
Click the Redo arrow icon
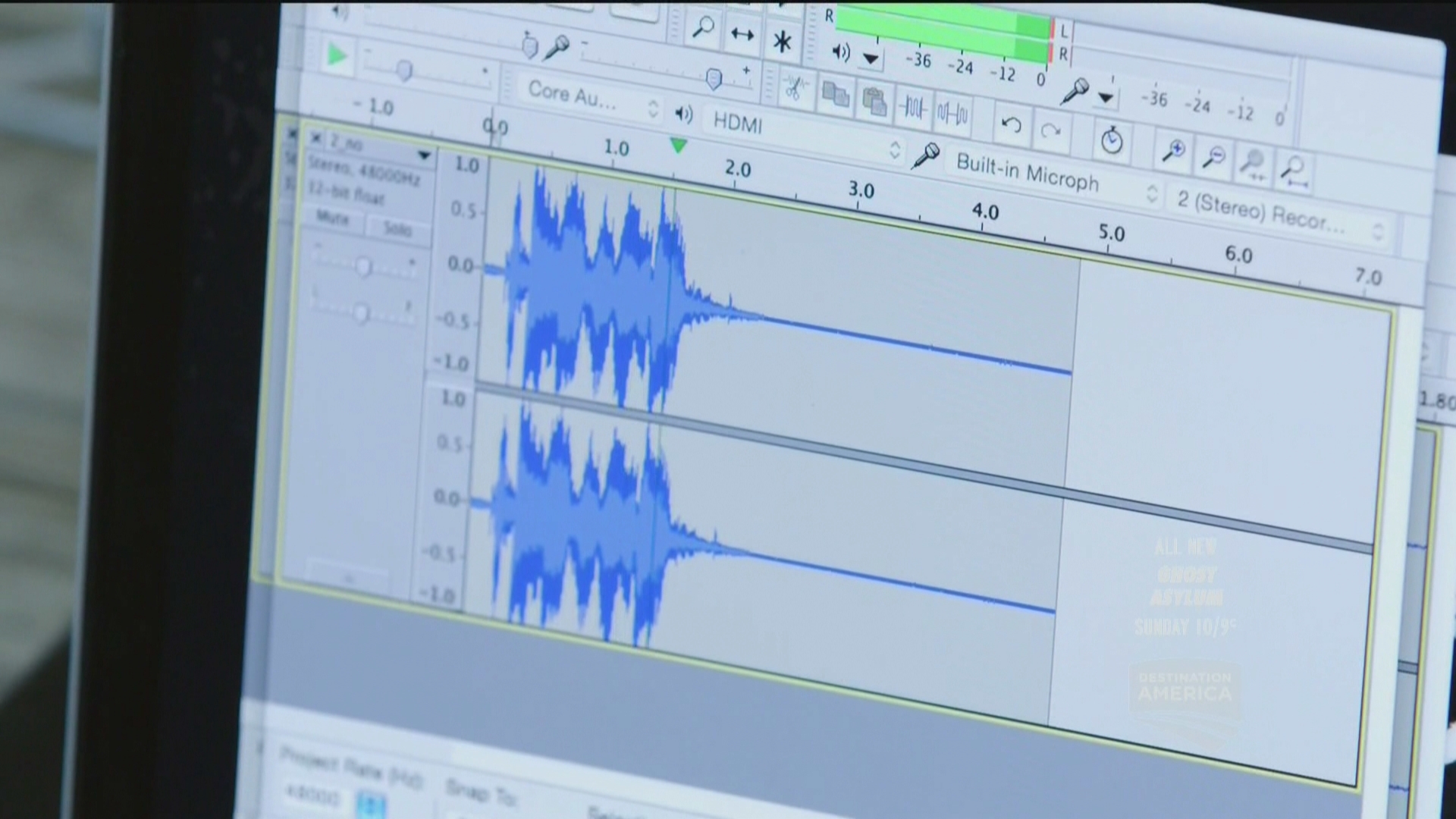[1050, 131]
